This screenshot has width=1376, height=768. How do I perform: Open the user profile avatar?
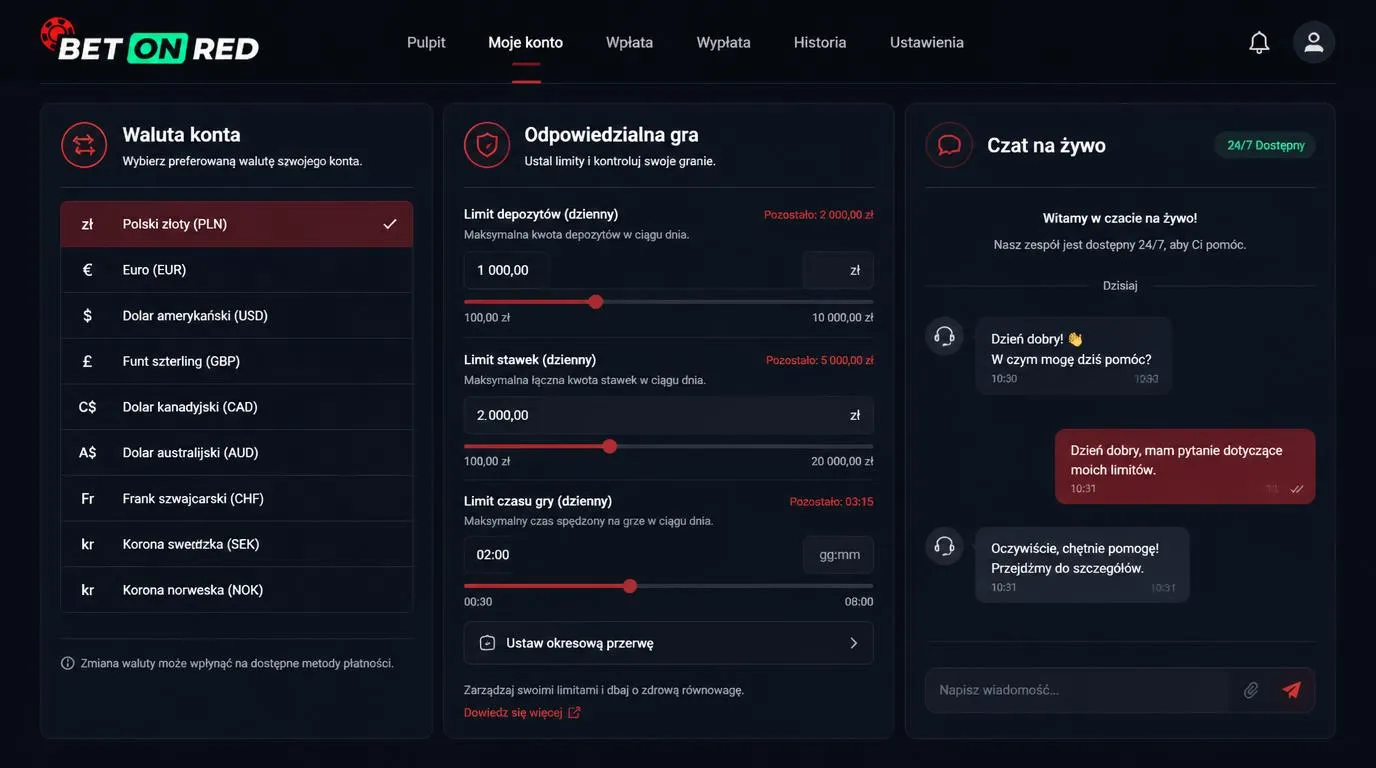point(1314,42)
